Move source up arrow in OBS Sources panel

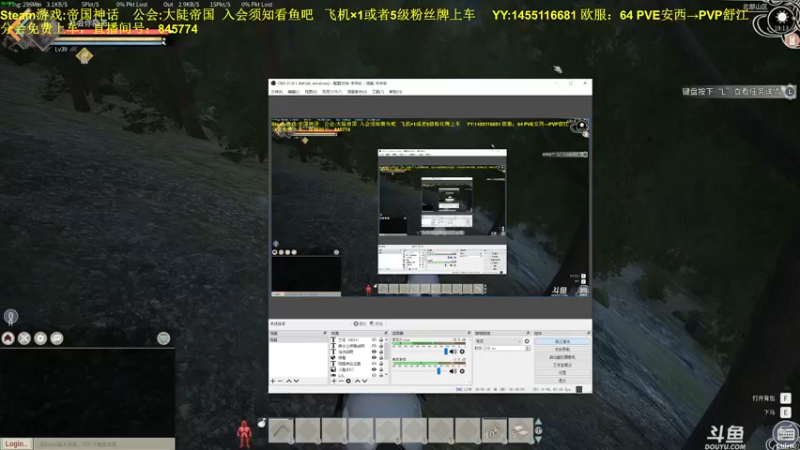pyautogui.click(x=357, y=381)
